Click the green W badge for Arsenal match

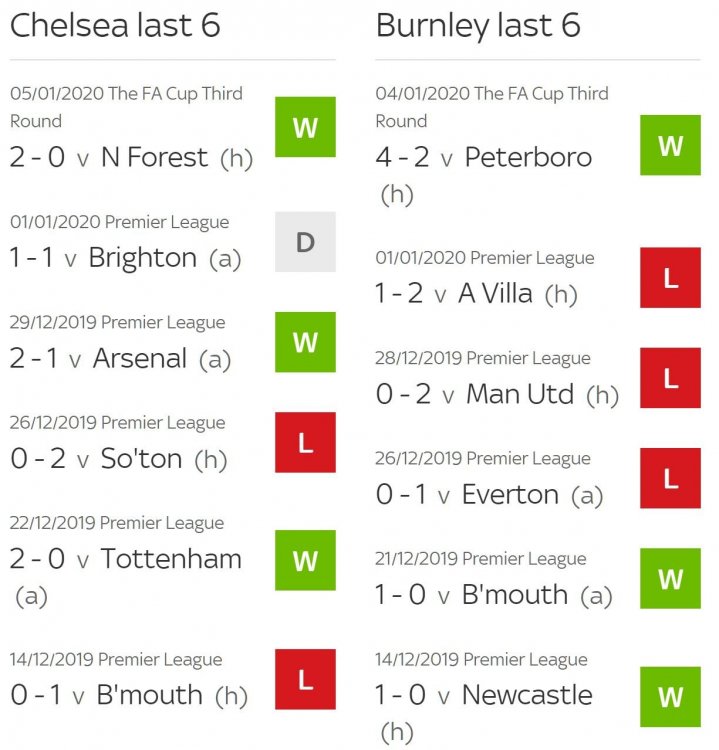click(305, 342)
